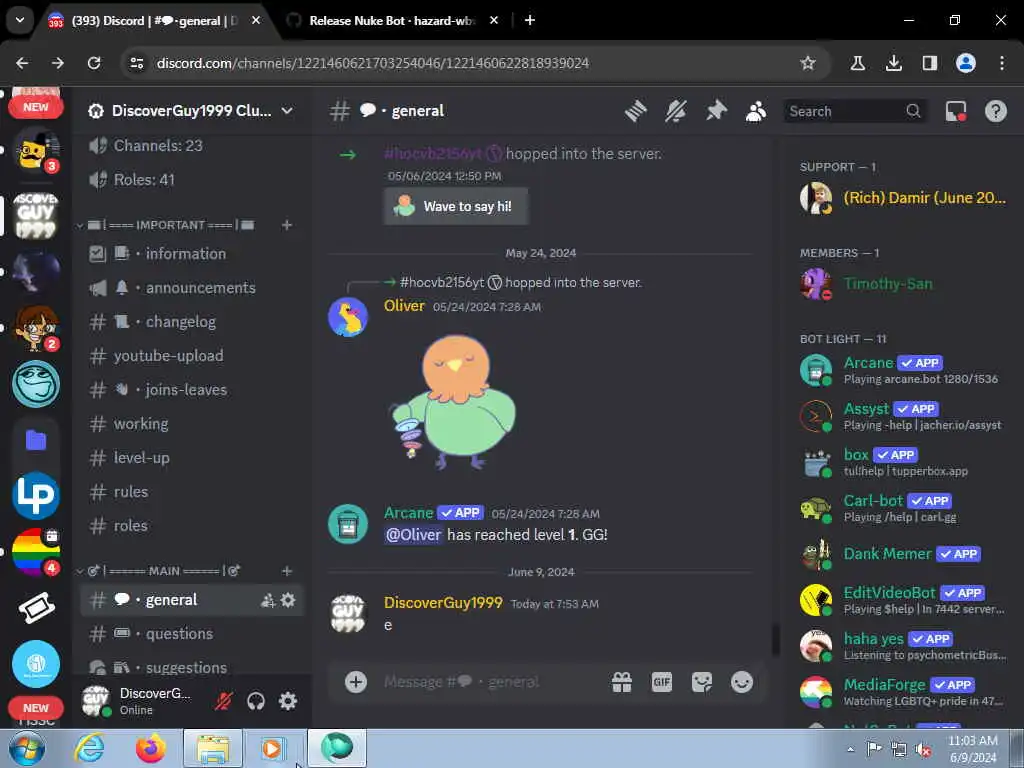Image resolution: width=1024 pixels, height=768 pixels.
Task: Click Create Invite icon on general channel
Action: tap(268, 600)
